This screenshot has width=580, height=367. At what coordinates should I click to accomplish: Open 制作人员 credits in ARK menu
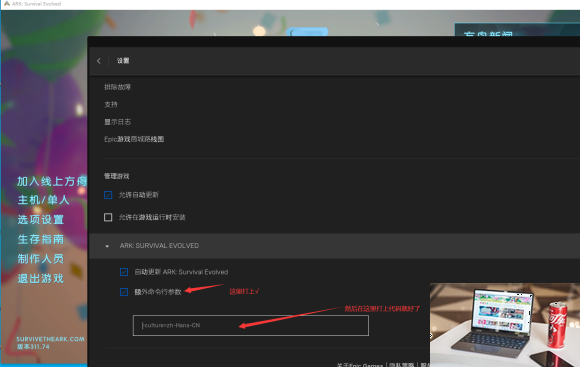click(x=41, y=259)
